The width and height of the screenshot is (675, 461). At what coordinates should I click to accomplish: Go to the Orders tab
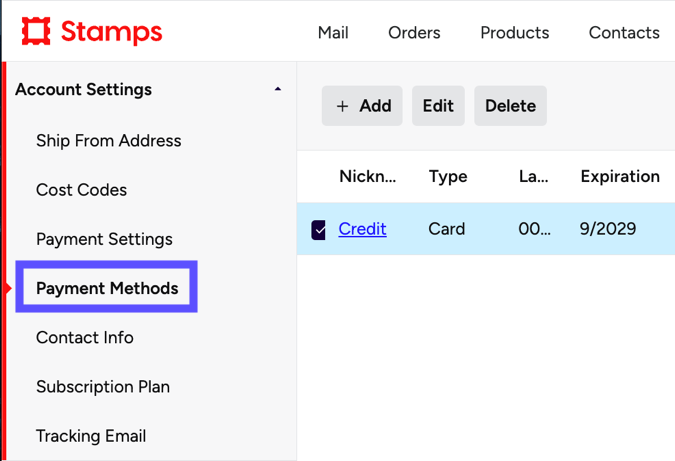[414, 33]
